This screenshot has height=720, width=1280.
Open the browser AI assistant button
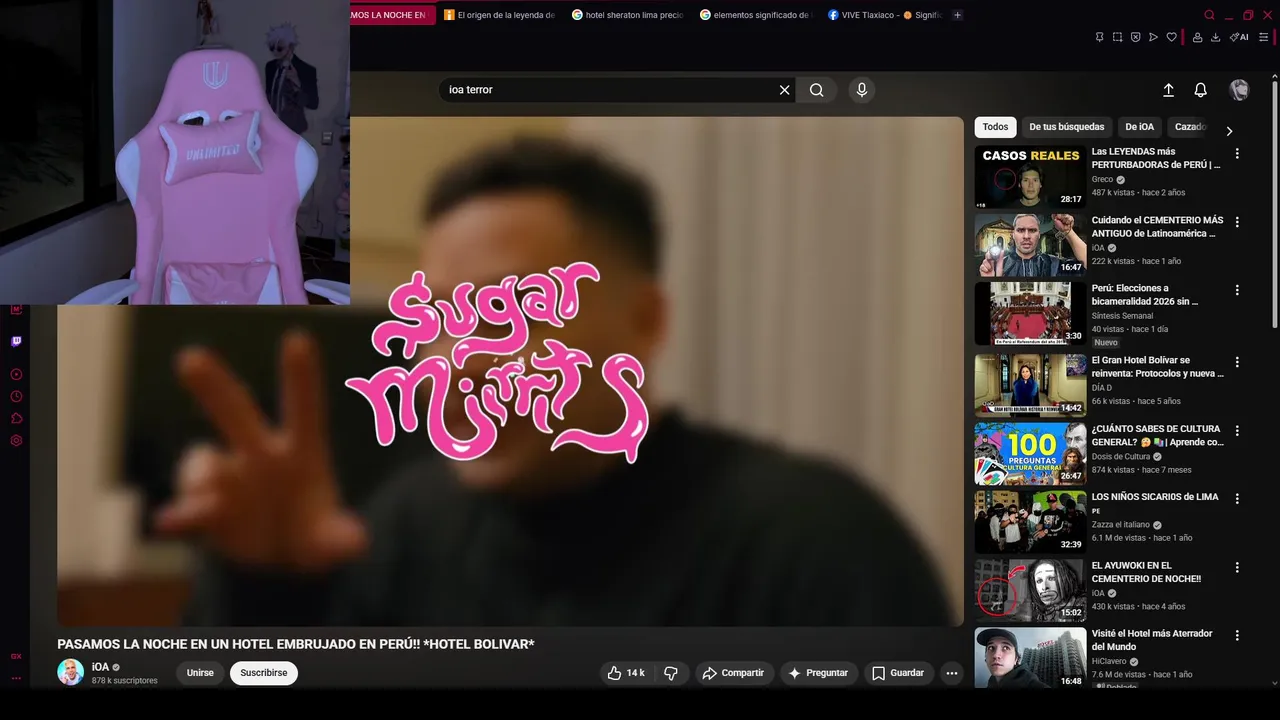[x=1239, y=37]
